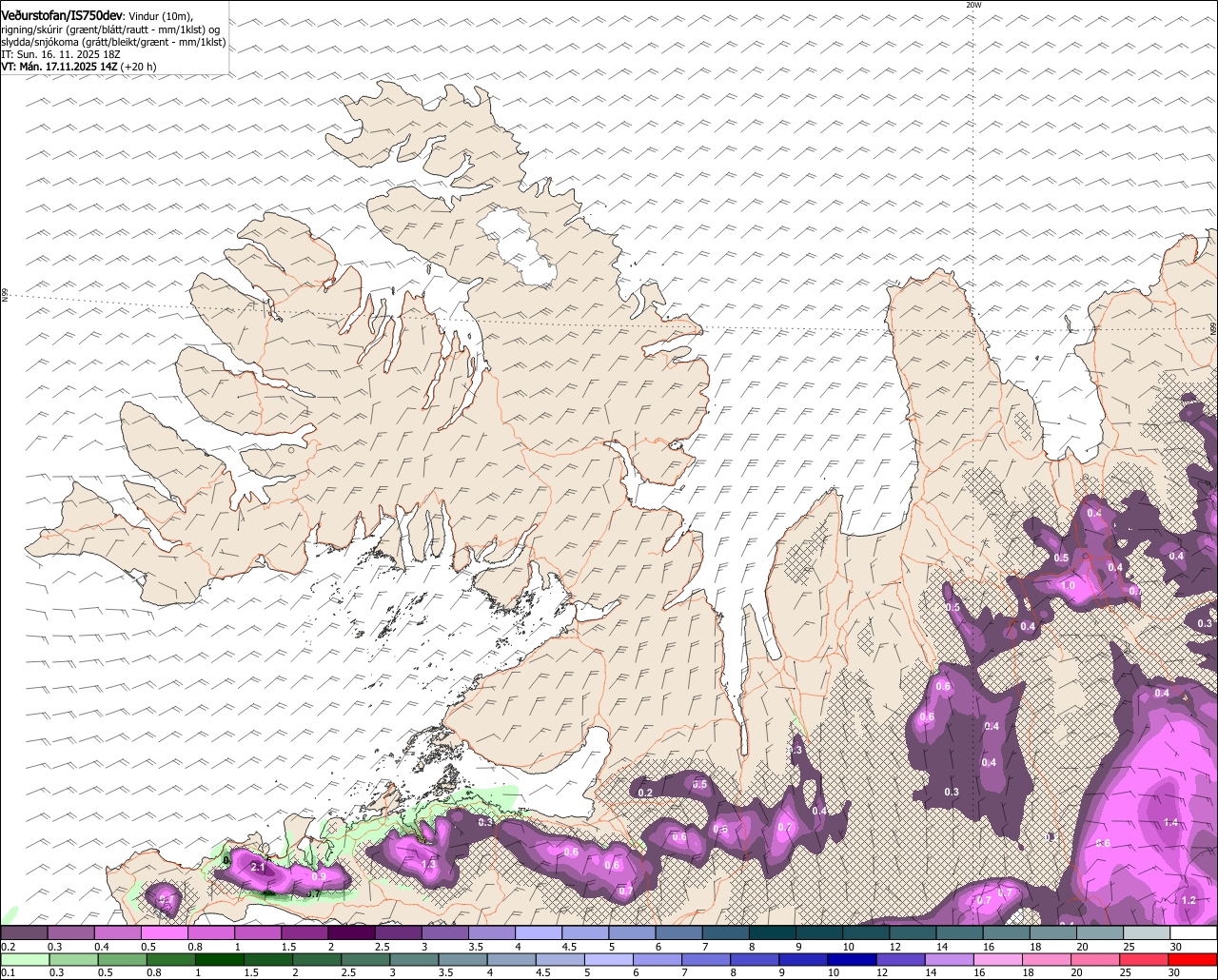Pick the darkest purple 2 snow legend swatch
The width and height of the screenshot is (1218, 980).
352,932
